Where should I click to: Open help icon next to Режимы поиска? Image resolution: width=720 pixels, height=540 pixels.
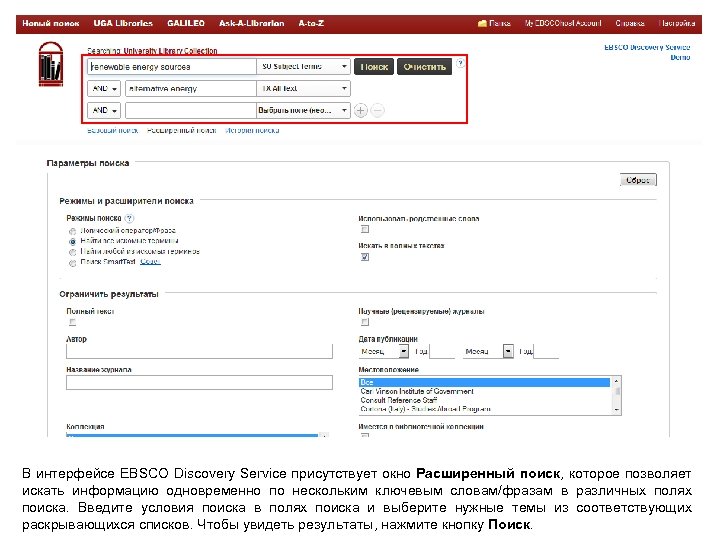(x=129, y=219)
